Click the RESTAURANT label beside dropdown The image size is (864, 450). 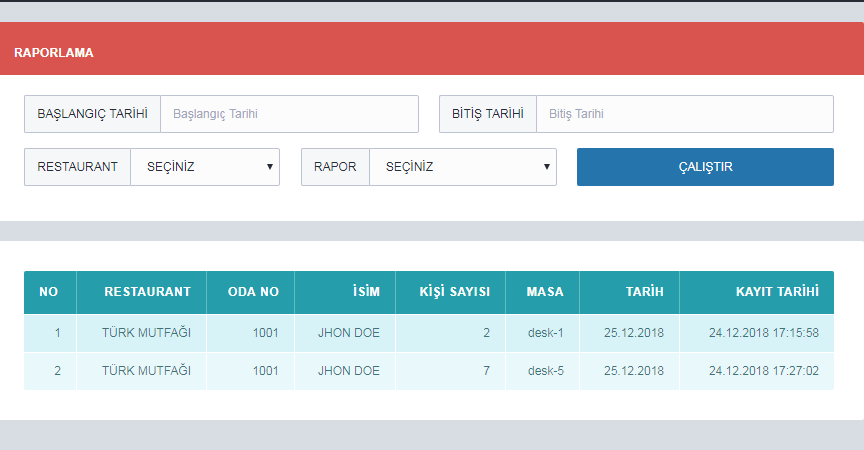pyautogui.click(x=78, y=167)
